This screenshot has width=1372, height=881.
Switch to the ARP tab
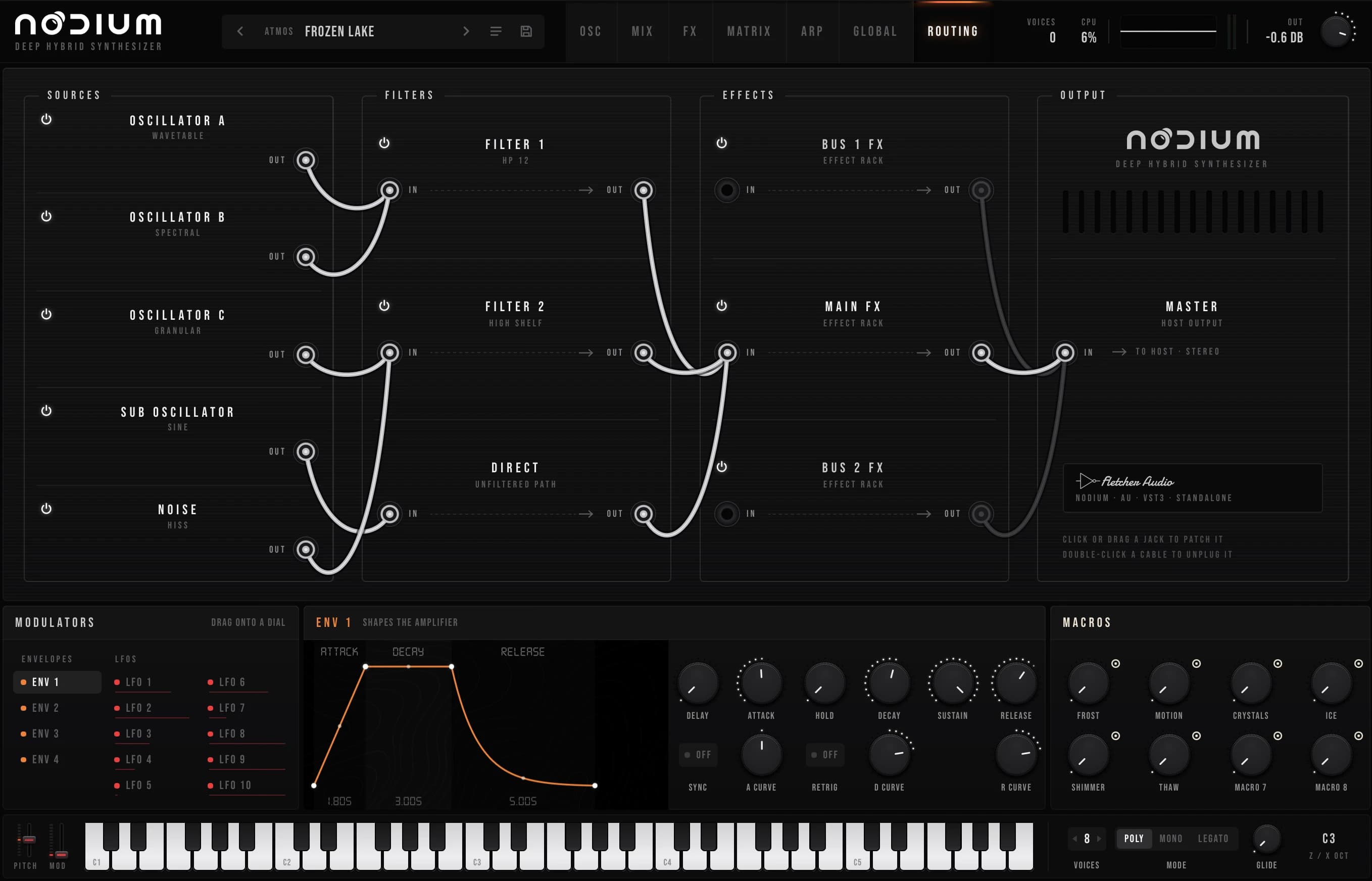click(x=812, y=31)
